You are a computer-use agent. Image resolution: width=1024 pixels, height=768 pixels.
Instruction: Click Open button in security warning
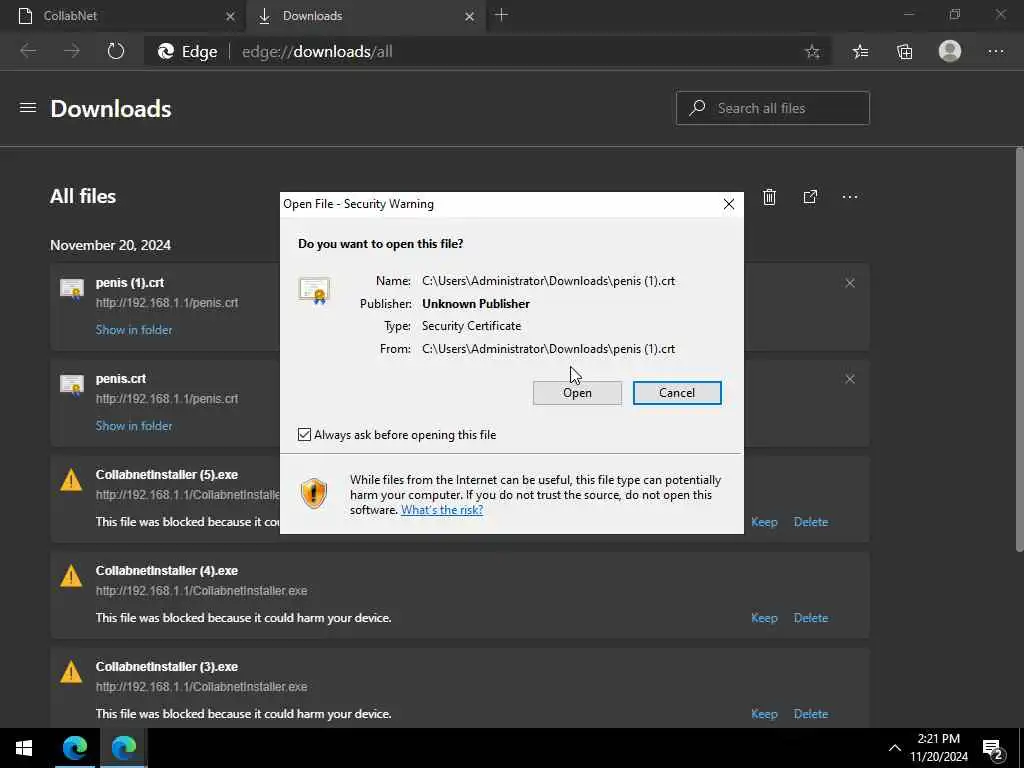point(577,392)
